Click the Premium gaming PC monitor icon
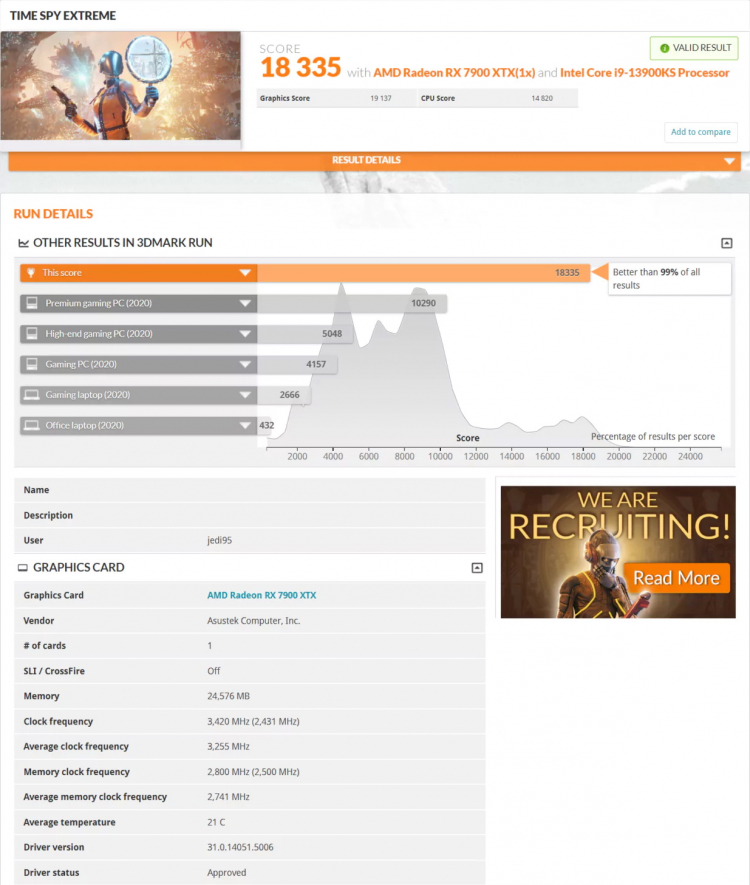 pyautogui.click(x=32, y=303)
